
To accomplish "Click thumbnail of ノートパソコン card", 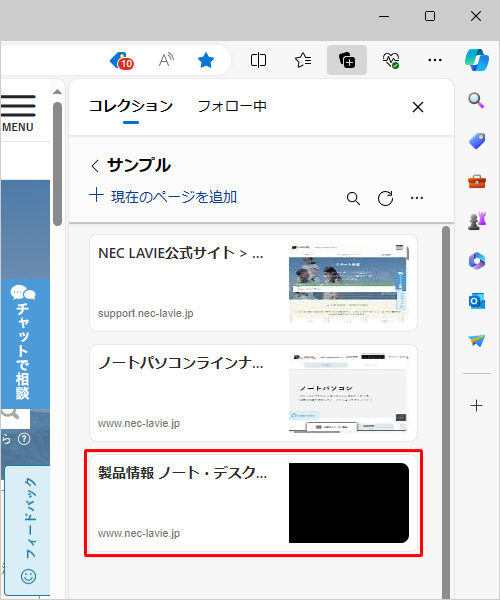I will coord(349,393).
